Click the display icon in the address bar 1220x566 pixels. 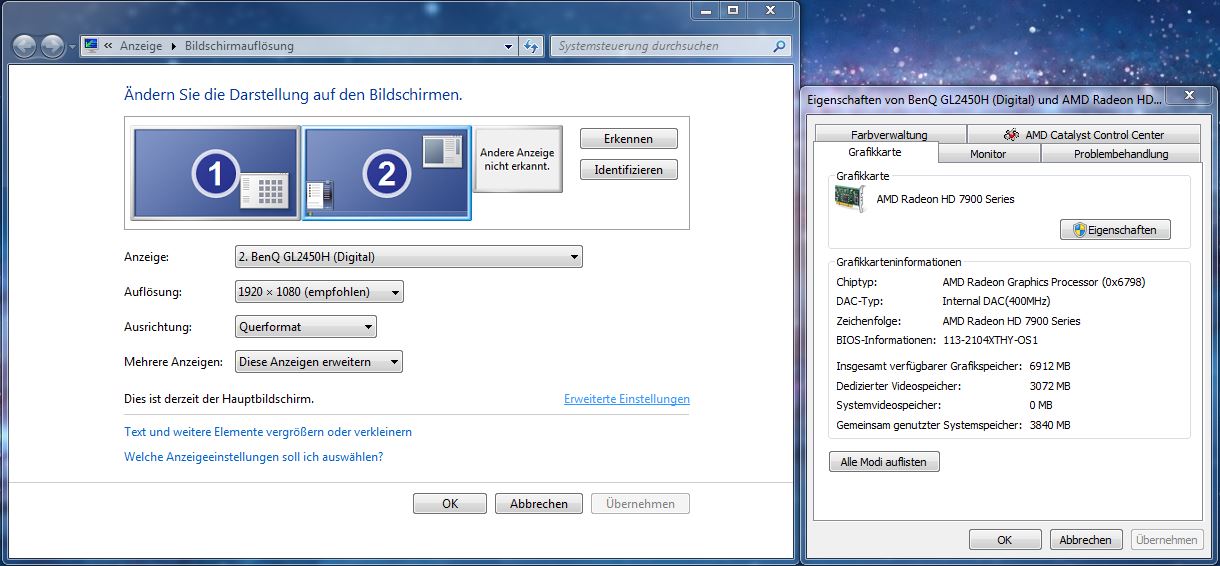[92, 45]
